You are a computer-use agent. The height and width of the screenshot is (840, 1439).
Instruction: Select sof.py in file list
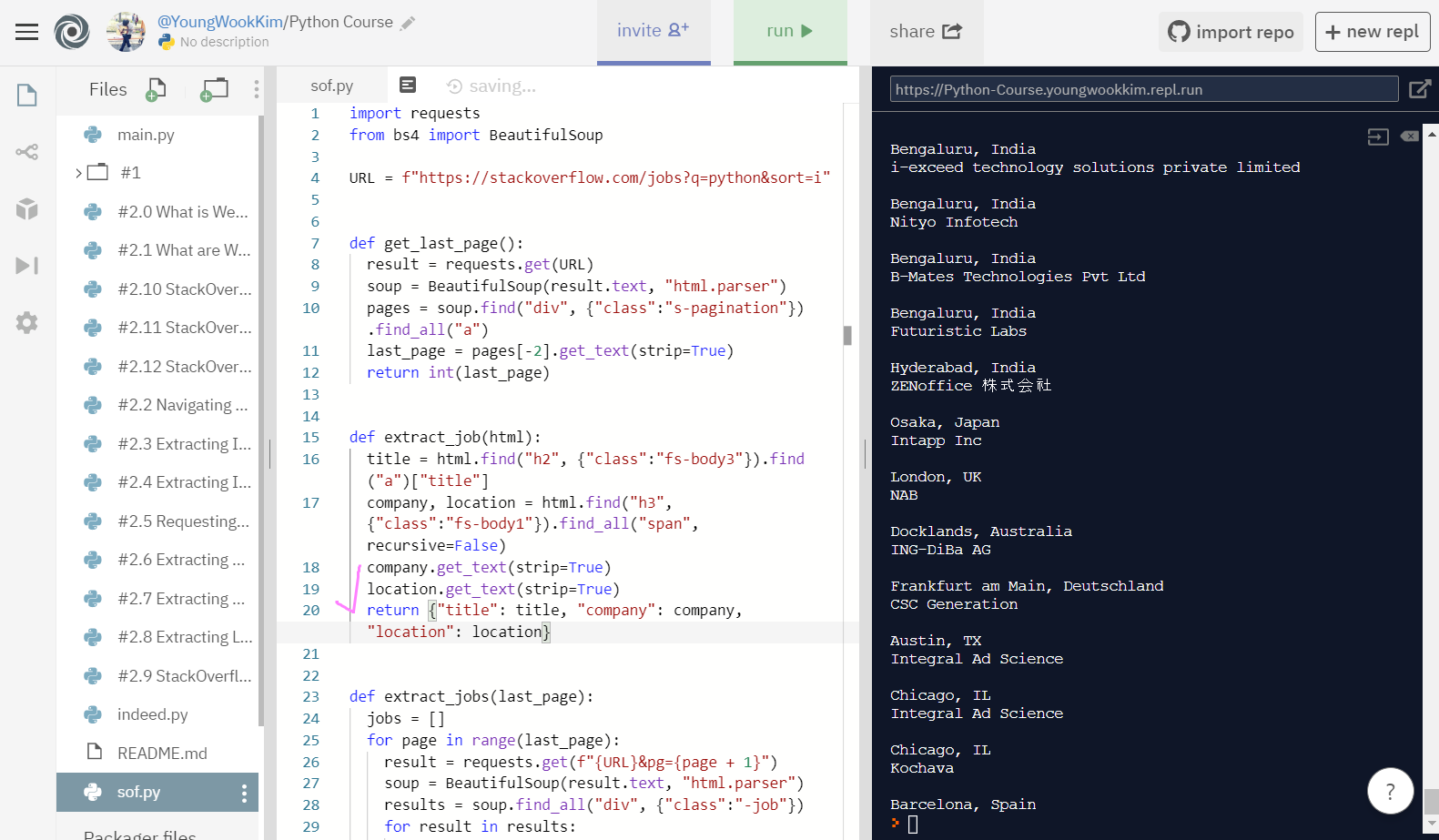157,792
